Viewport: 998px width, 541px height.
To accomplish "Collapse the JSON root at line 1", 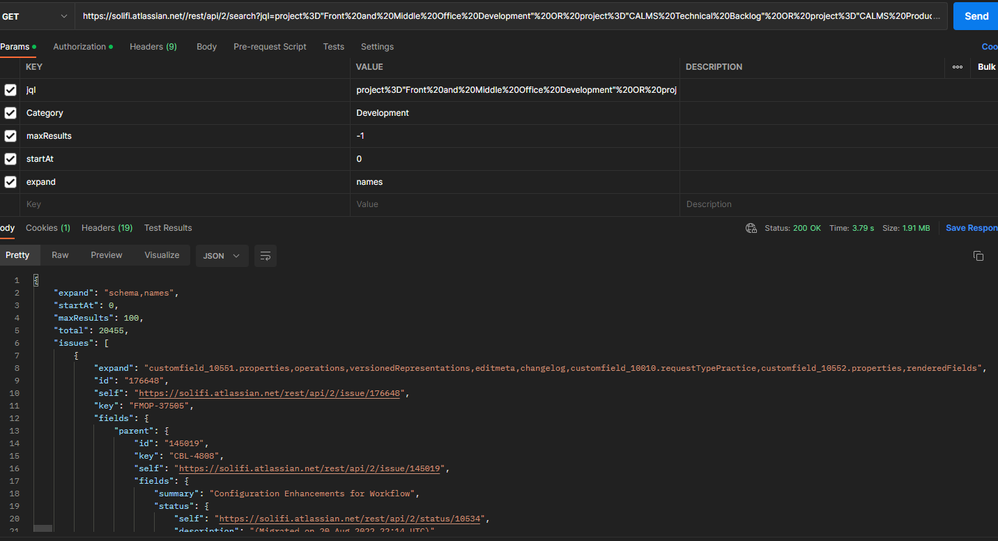I will pyautogui.click(x=36, y=280).
